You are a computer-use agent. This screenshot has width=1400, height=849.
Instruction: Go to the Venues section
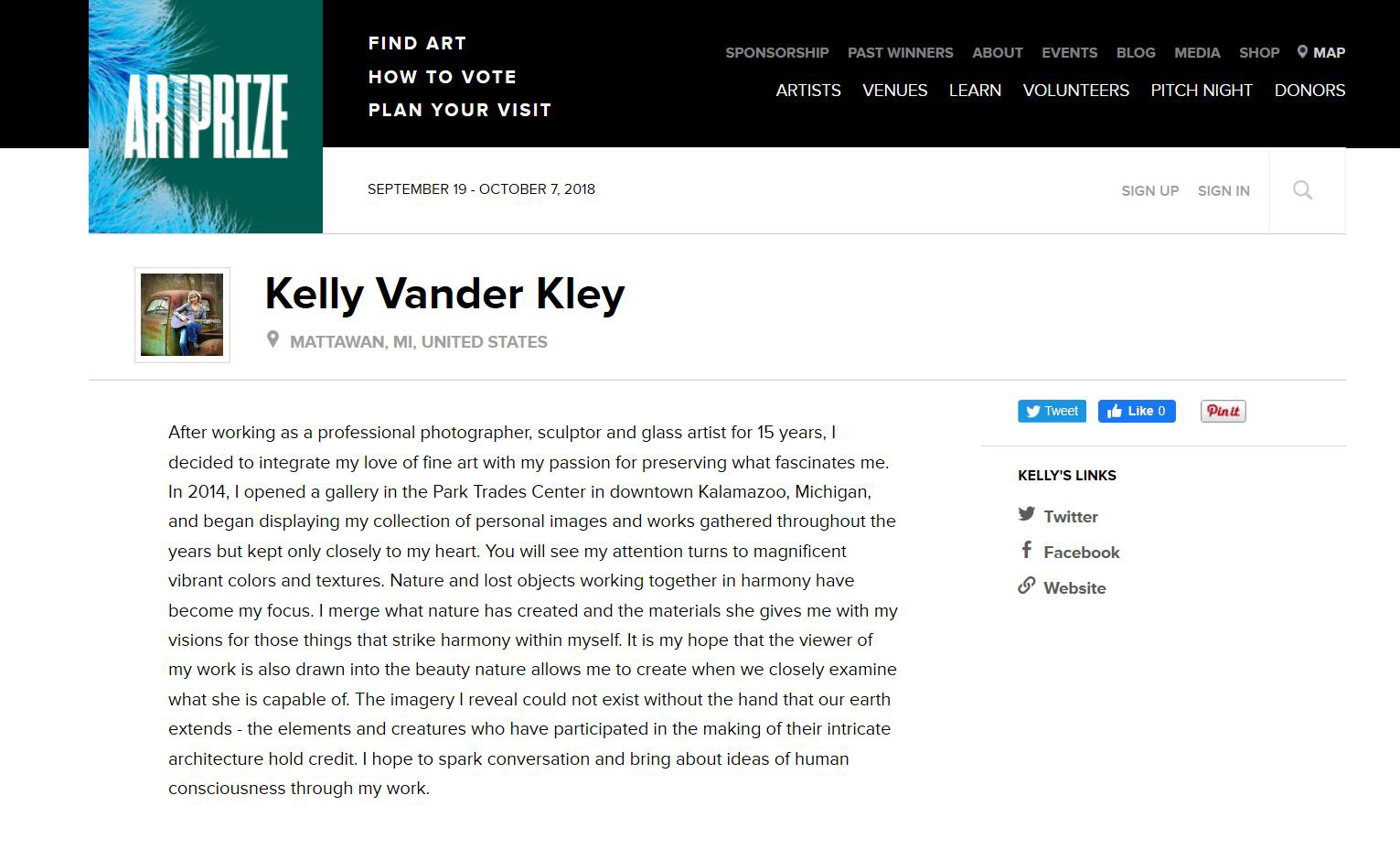(x=894, y=91)
